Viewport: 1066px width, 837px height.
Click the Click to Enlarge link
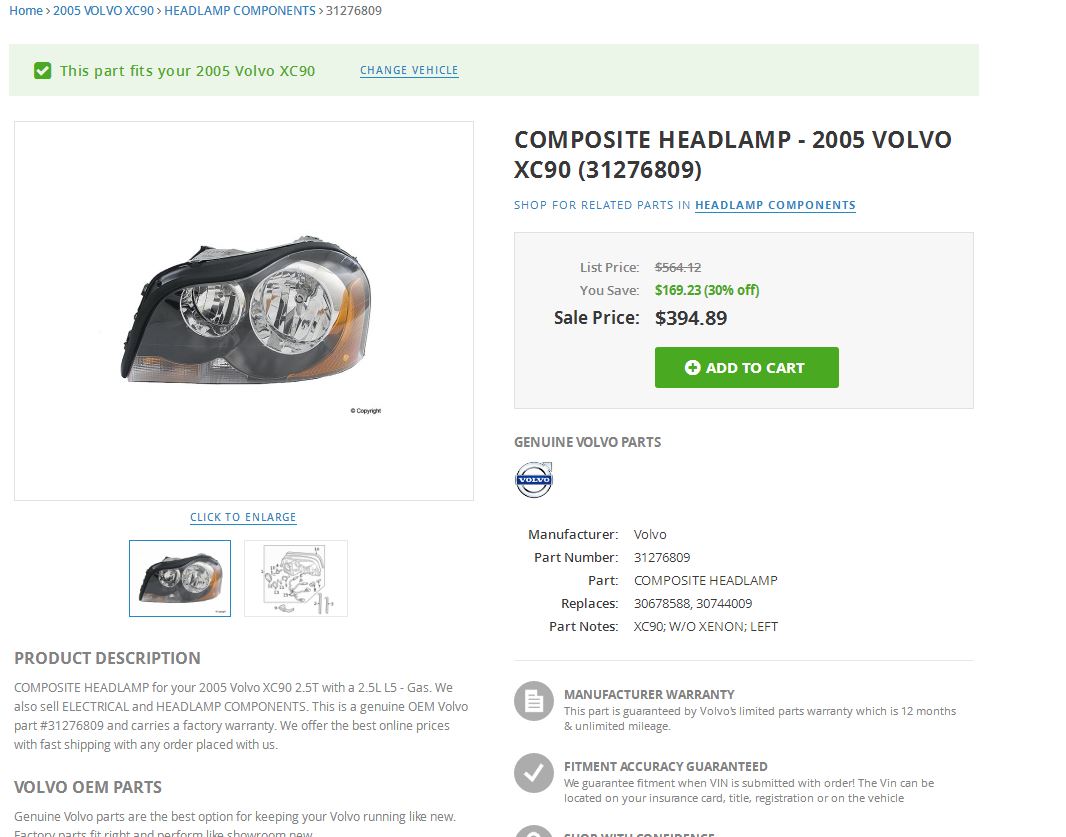[243, 517]
